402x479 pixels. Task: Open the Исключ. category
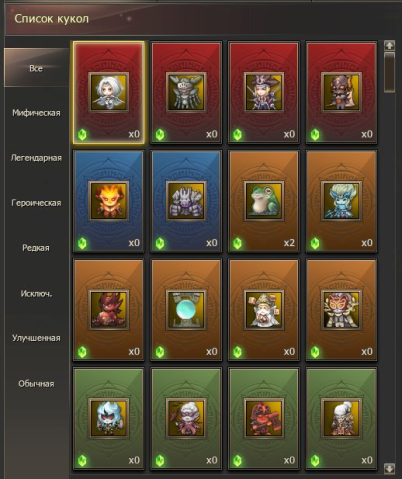[36, 294]
